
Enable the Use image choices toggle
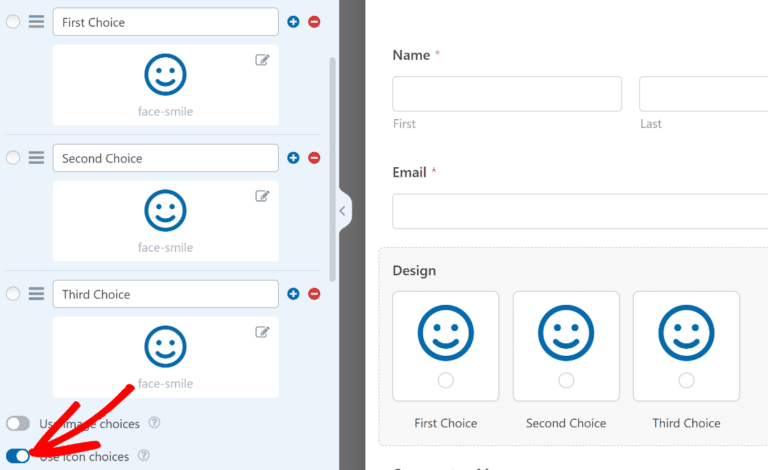click(x=18, y=424)
